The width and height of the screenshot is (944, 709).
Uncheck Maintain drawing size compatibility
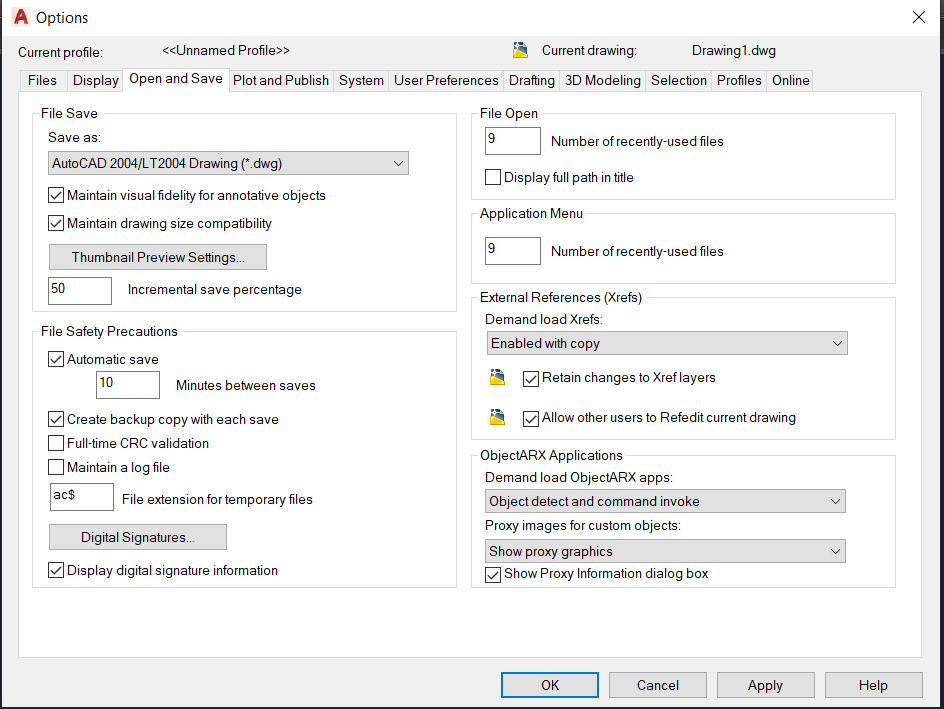56,223
